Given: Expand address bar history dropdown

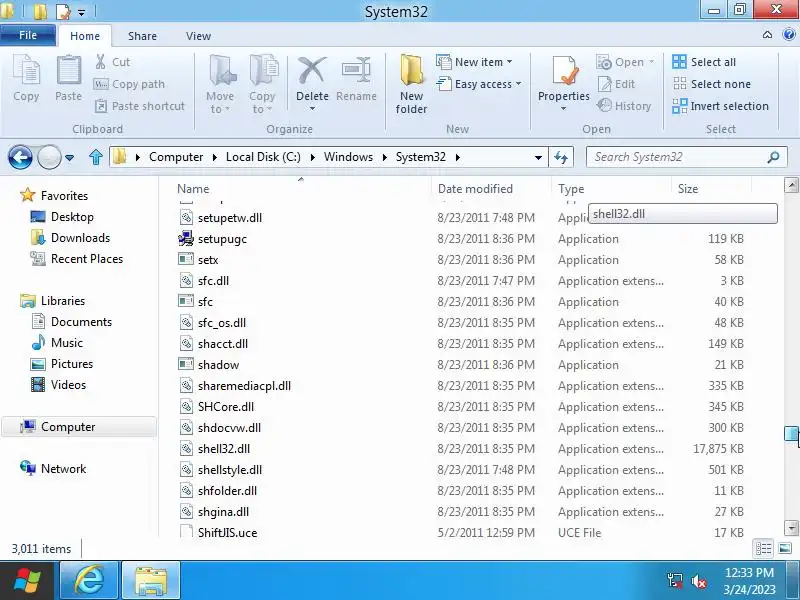Looking at the screenshot, I should [538, 158].
